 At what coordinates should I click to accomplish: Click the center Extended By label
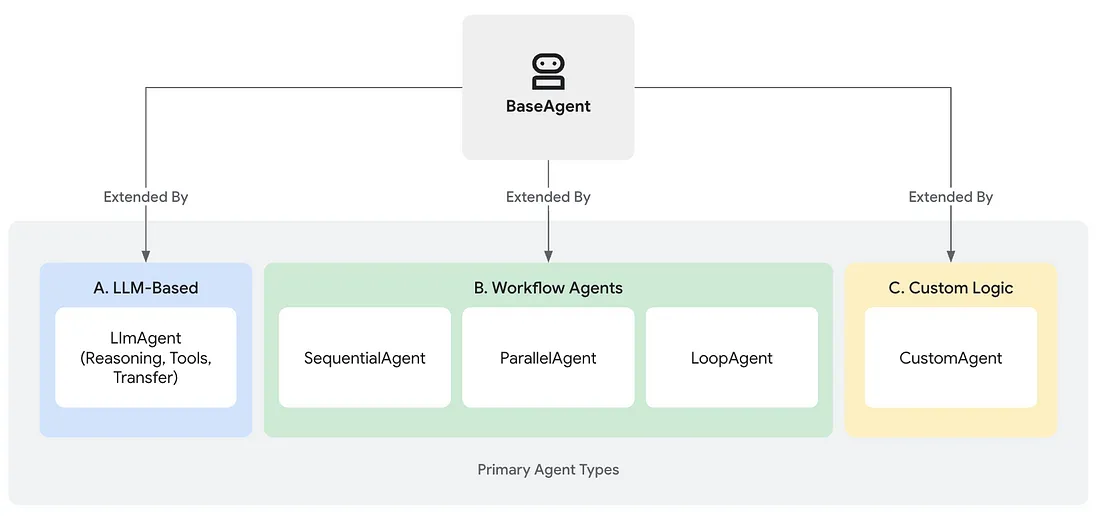[548, 197]
